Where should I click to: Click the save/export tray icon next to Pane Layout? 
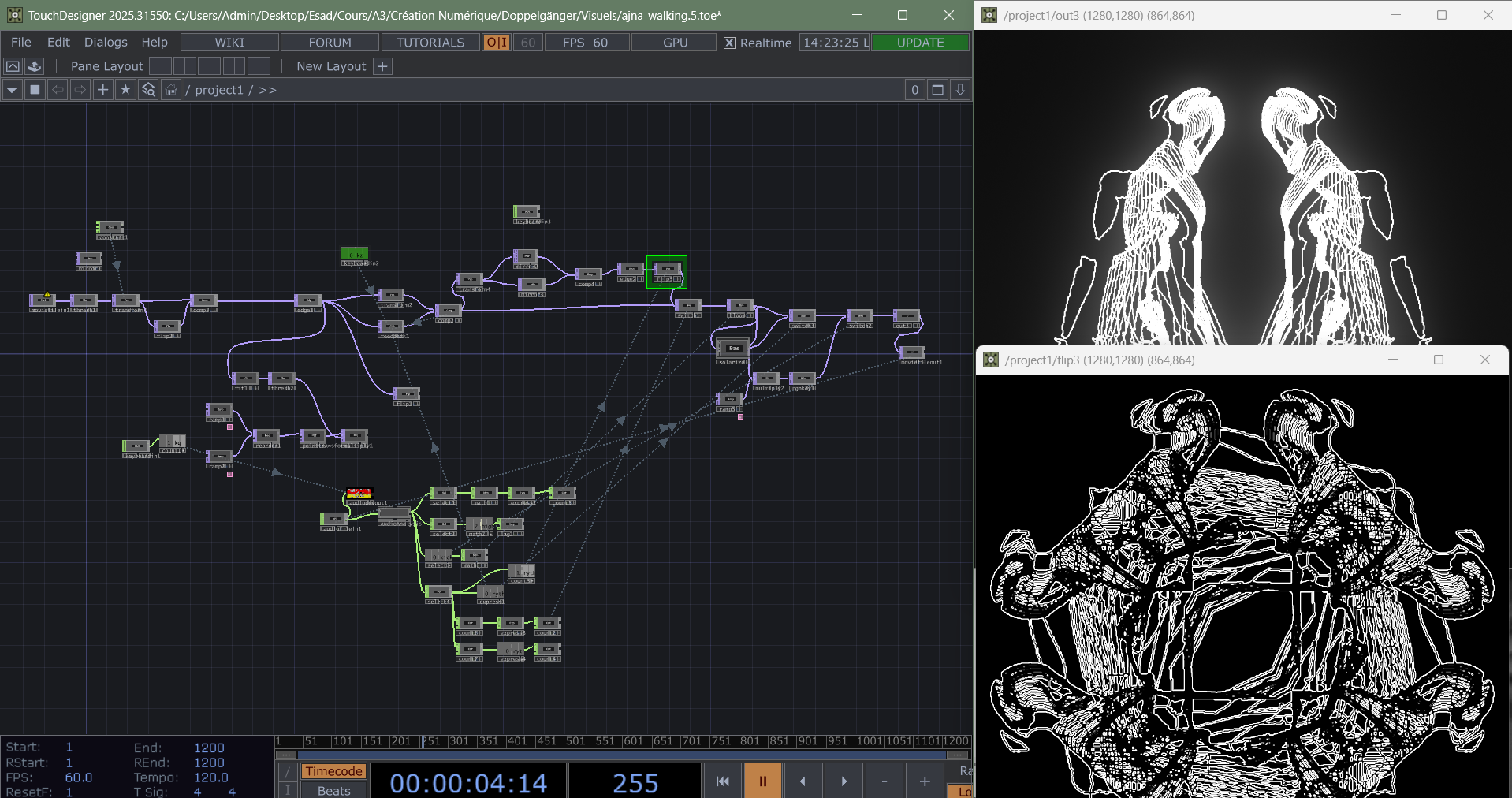34,66
